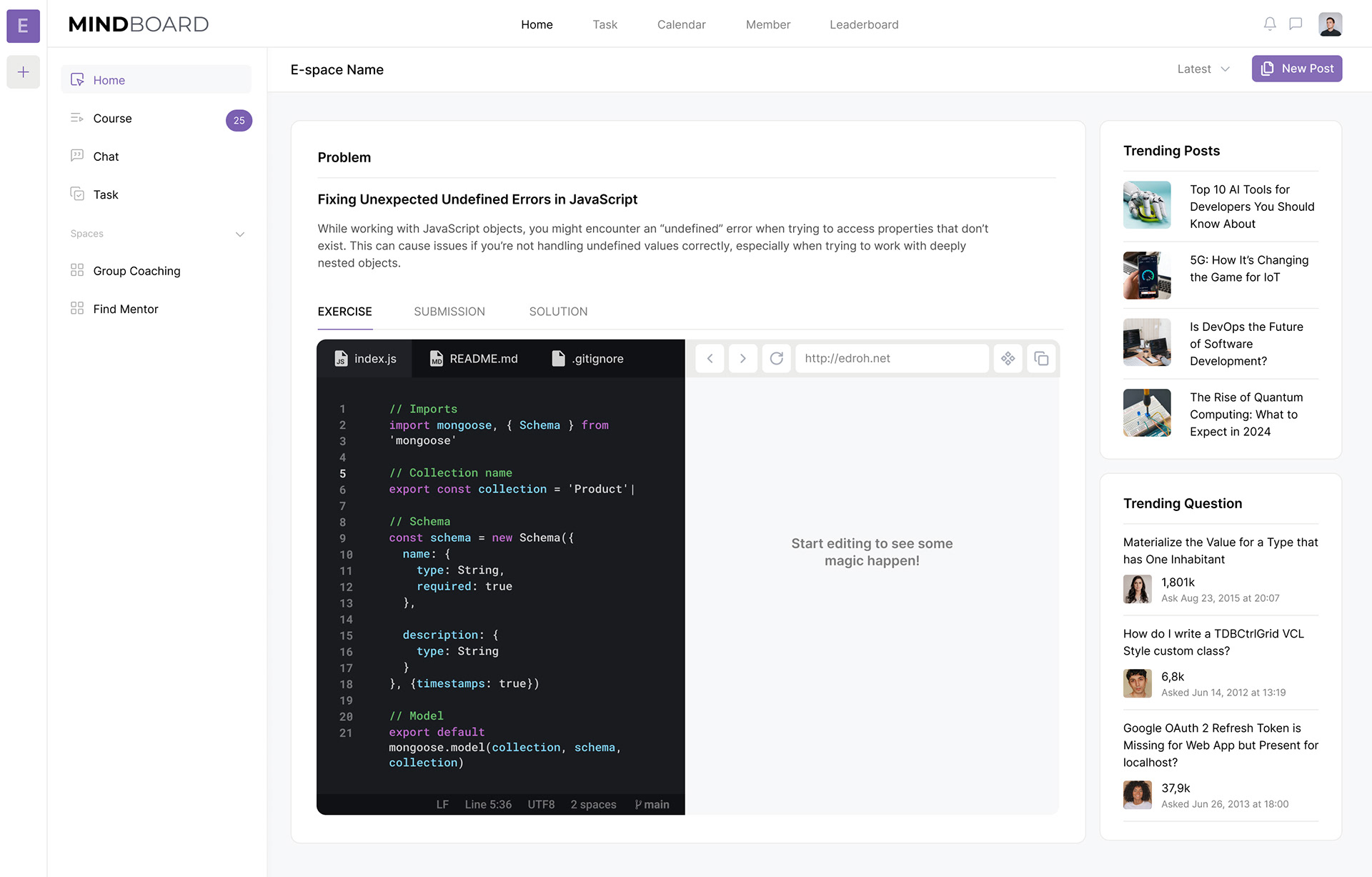Click the Quantum Computing circuit thumbnail
Image resolution: width=1372 pixels, height=877 pixels.
click(1147, 412)
